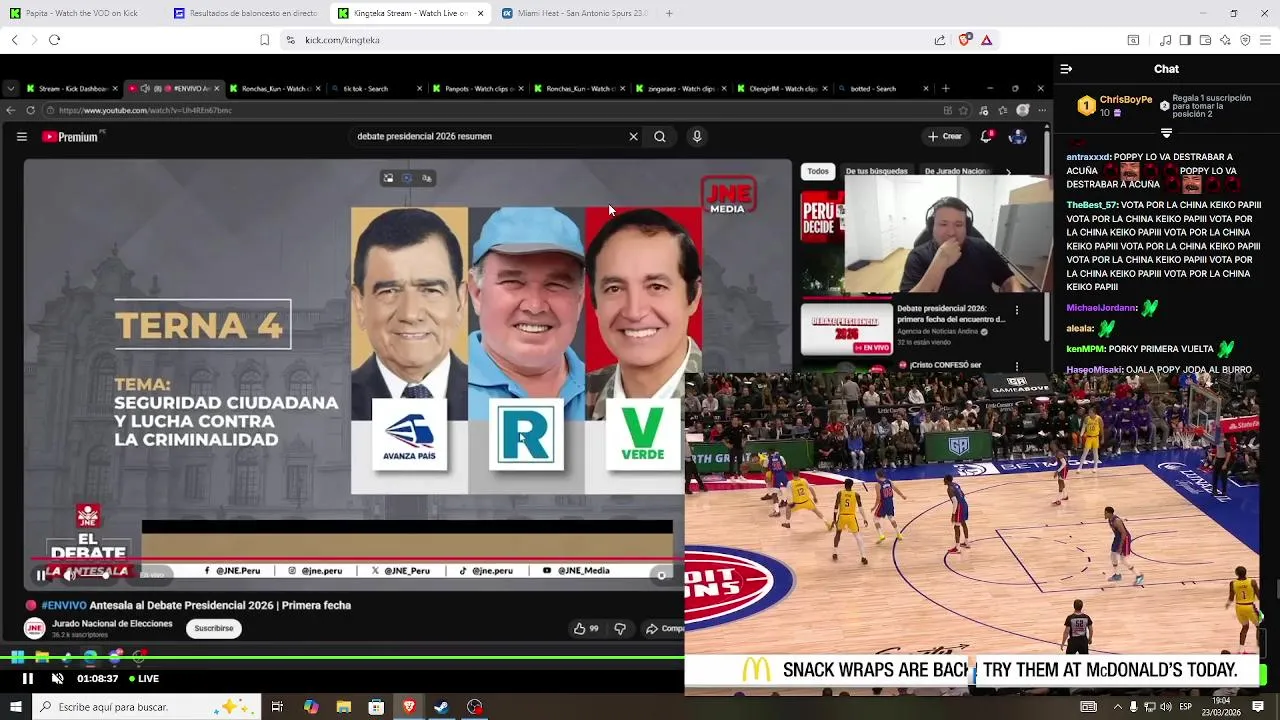Open inner browser three-dots settings menu
1280x720 pixels.
(x=1041, y=110)
